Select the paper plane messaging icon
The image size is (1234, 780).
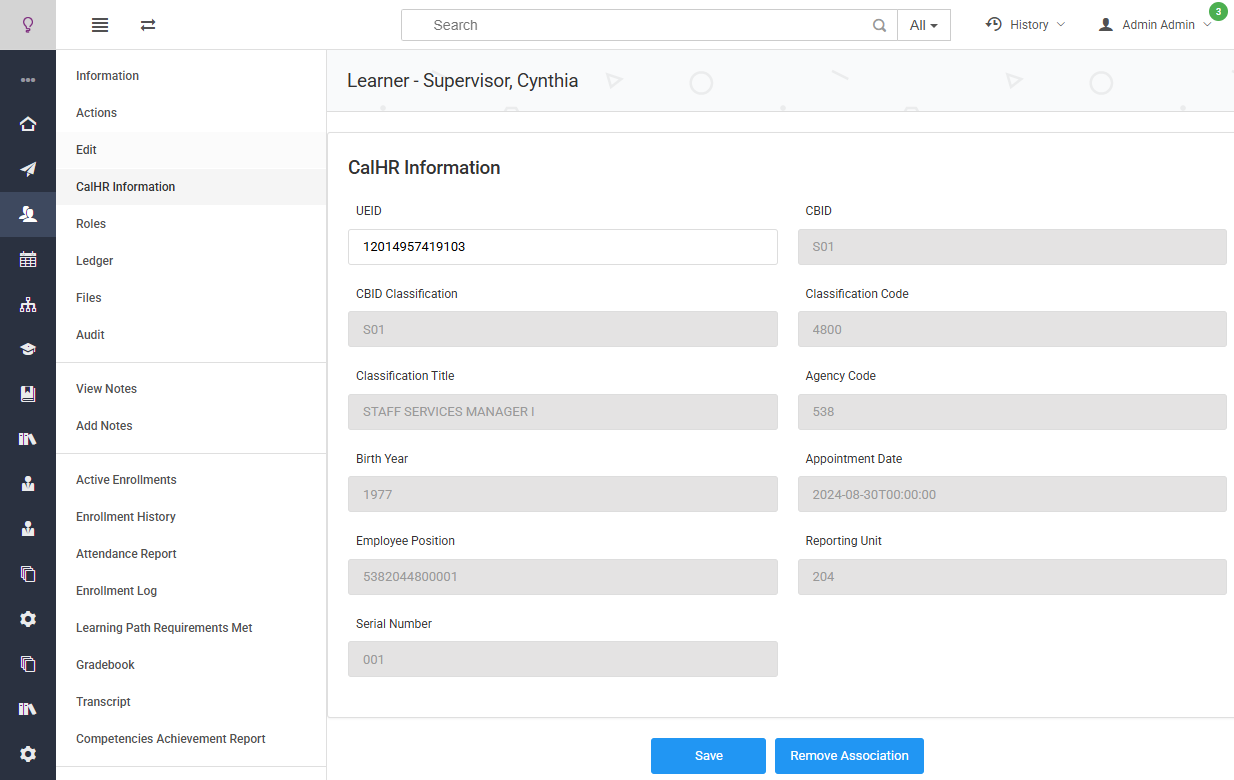click(27, 169)
